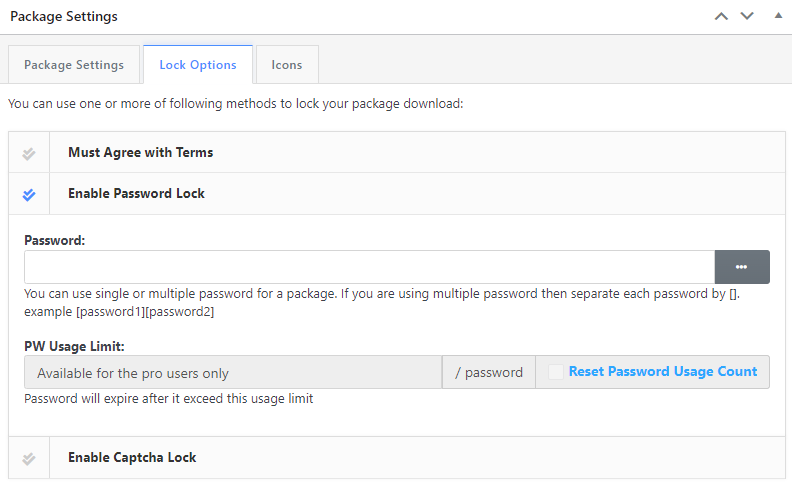Open the Icons tab

pos(287,65)
